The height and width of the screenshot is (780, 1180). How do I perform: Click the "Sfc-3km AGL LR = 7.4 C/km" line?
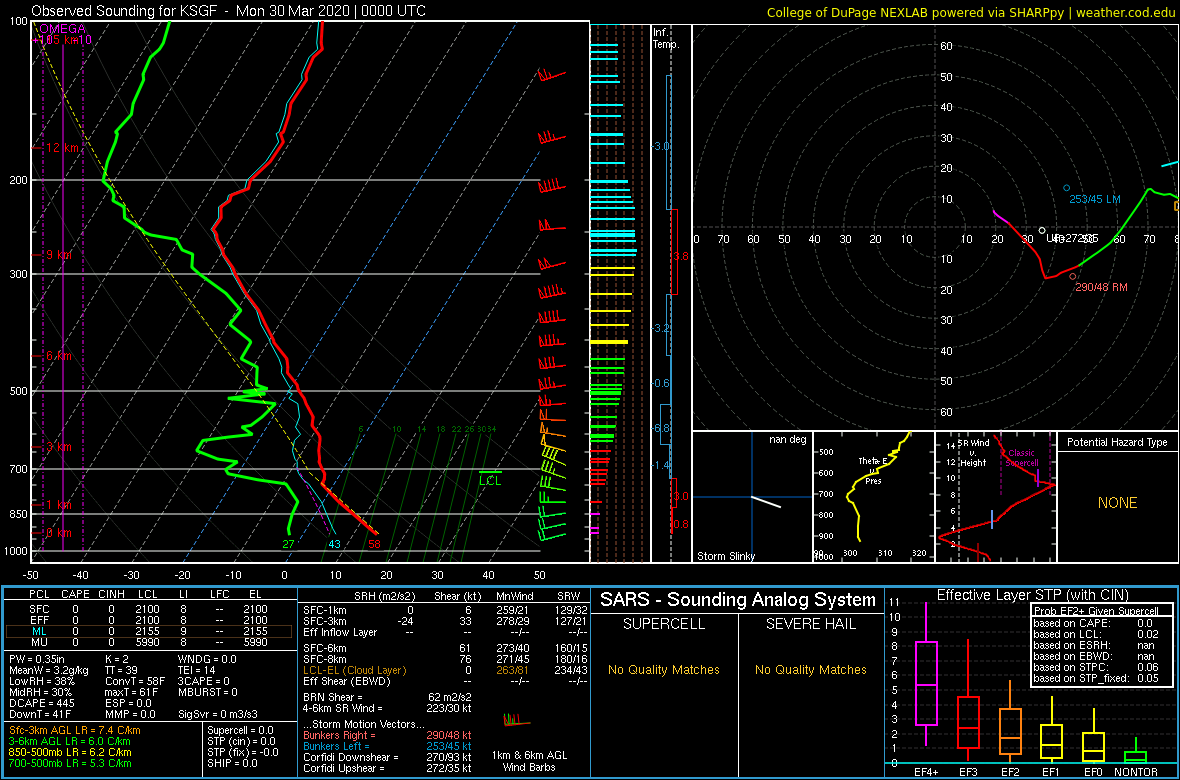coord(75,730)
